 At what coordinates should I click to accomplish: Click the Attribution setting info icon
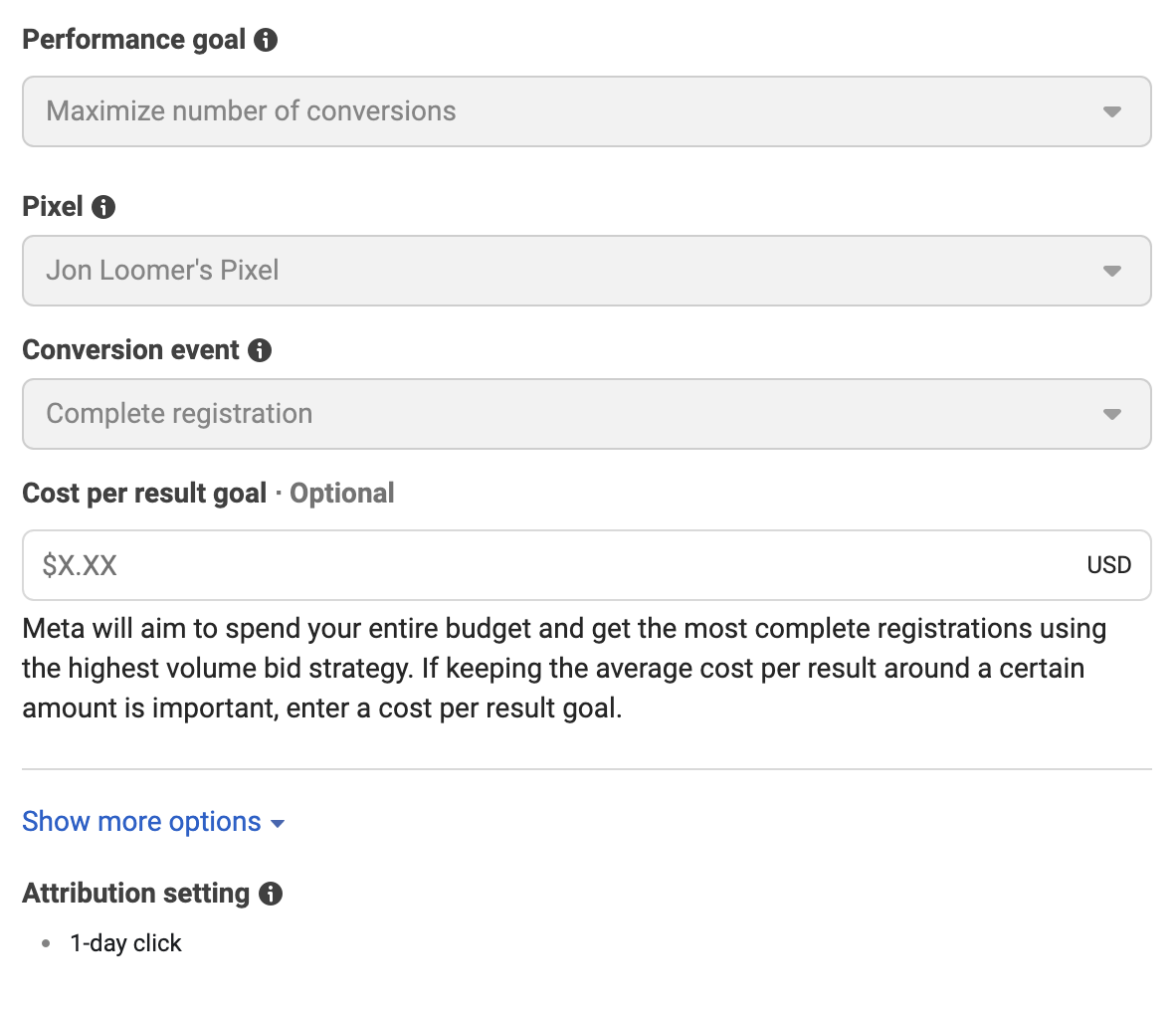271,894
